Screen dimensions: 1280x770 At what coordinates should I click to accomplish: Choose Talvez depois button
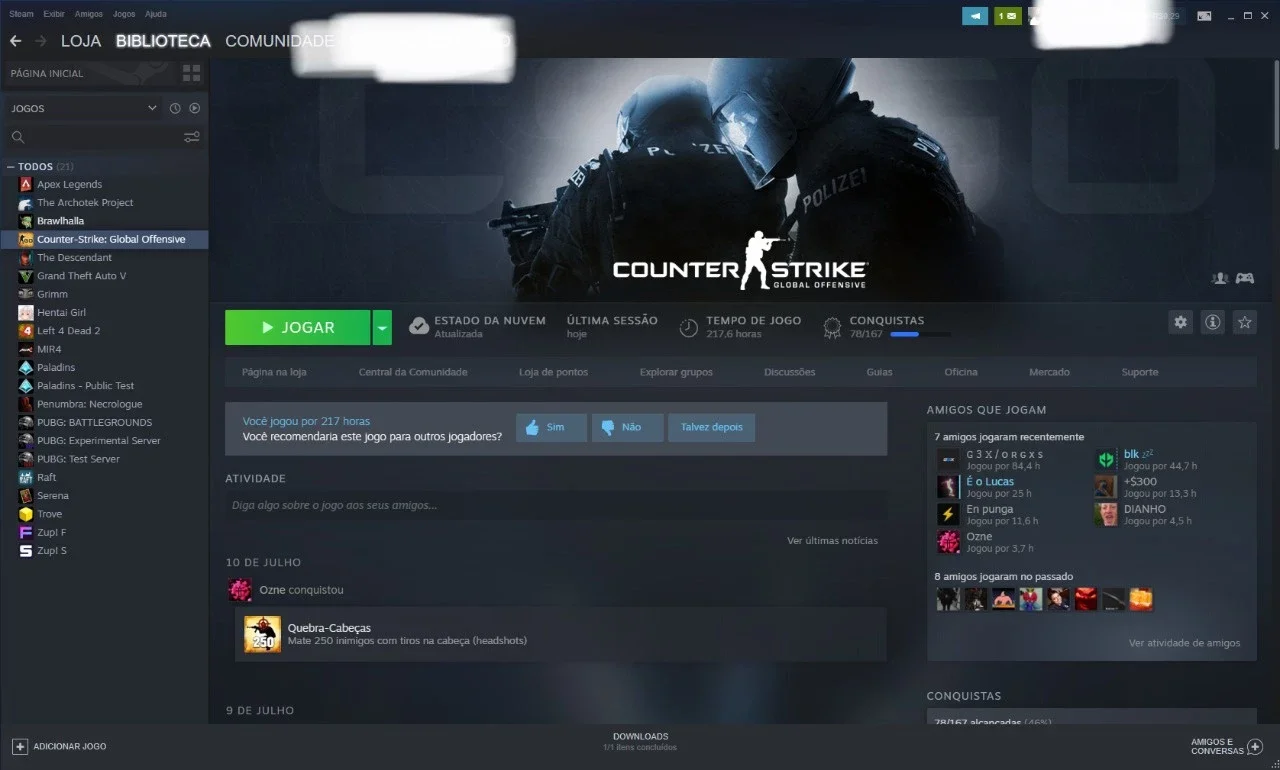click(x=712, y=427)
